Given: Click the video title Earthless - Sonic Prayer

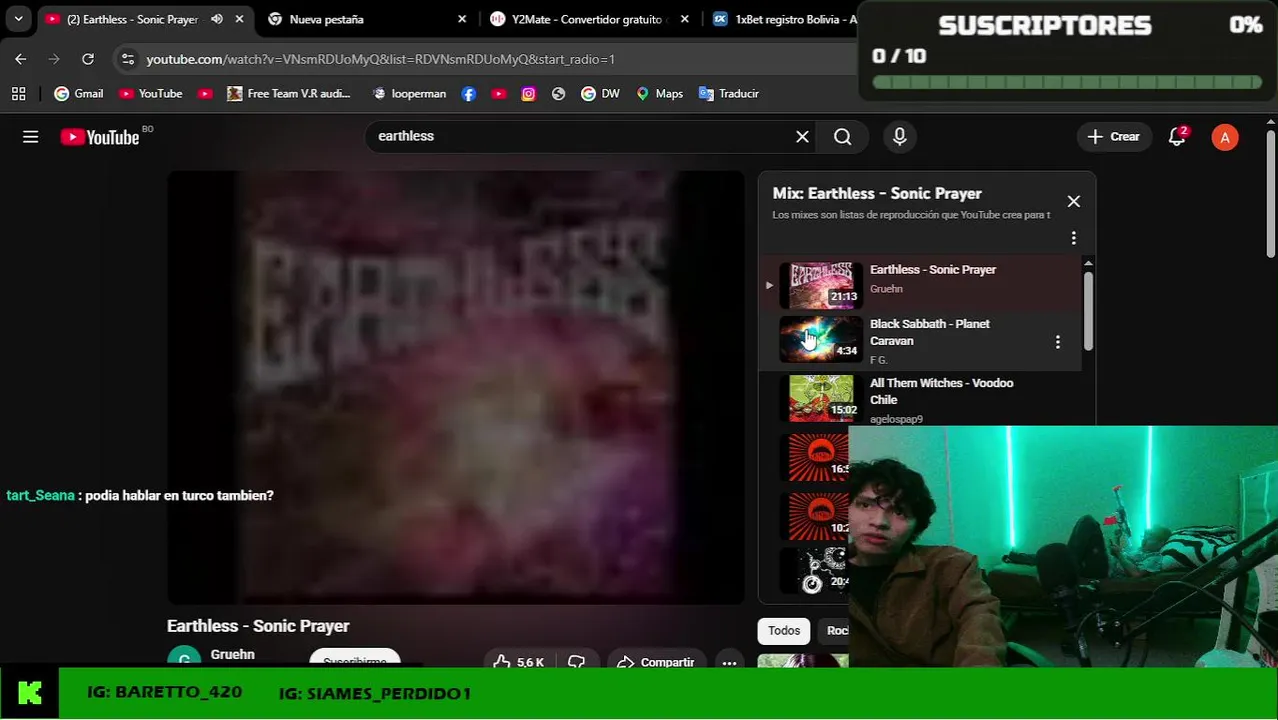Looking at the screenshot, I should [258, 626].
